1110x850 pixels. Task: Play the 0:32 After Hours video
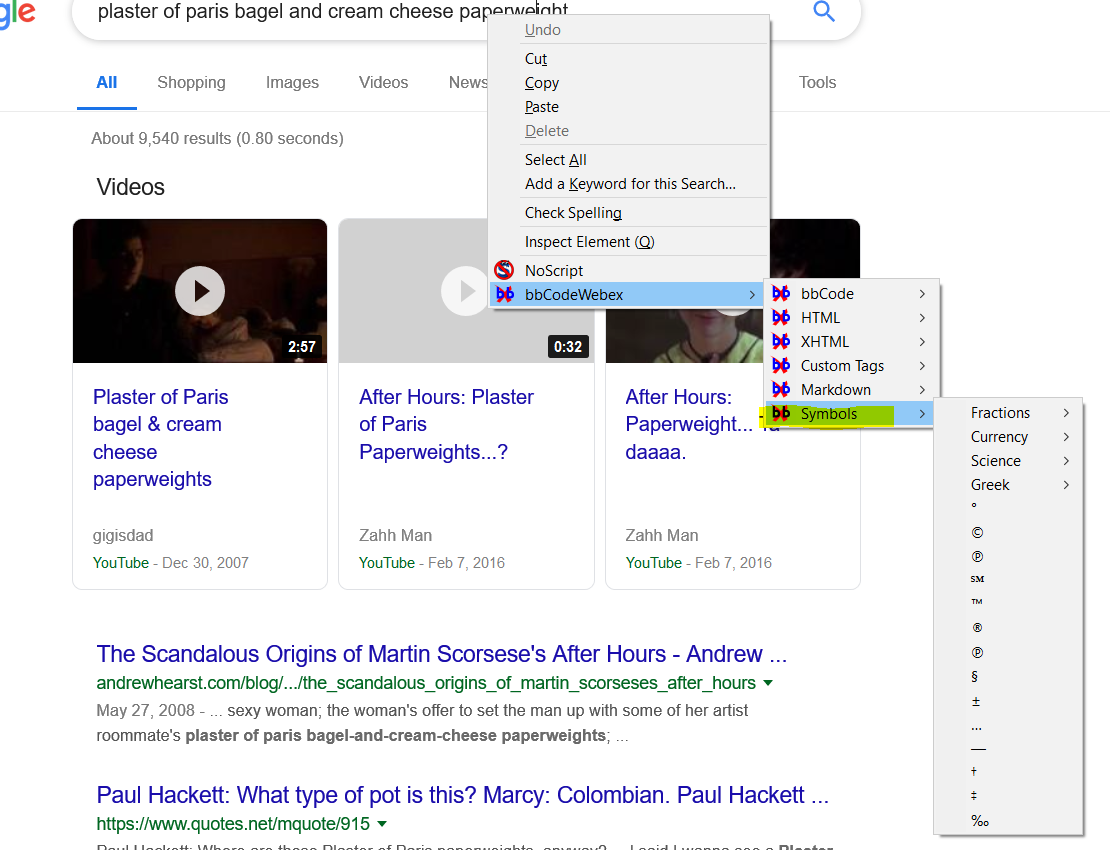click(x=465, y=291)
